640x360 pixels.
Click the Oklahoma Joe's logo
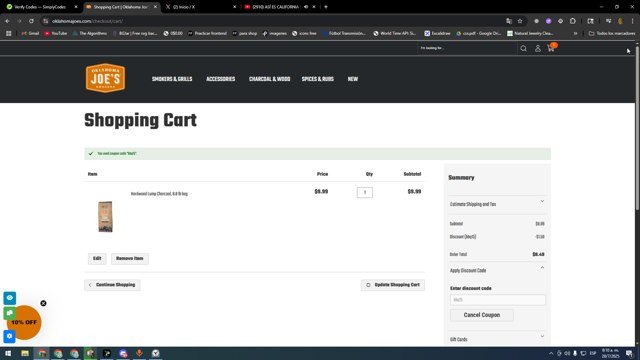pyautogui.click(x=105, y=78)
